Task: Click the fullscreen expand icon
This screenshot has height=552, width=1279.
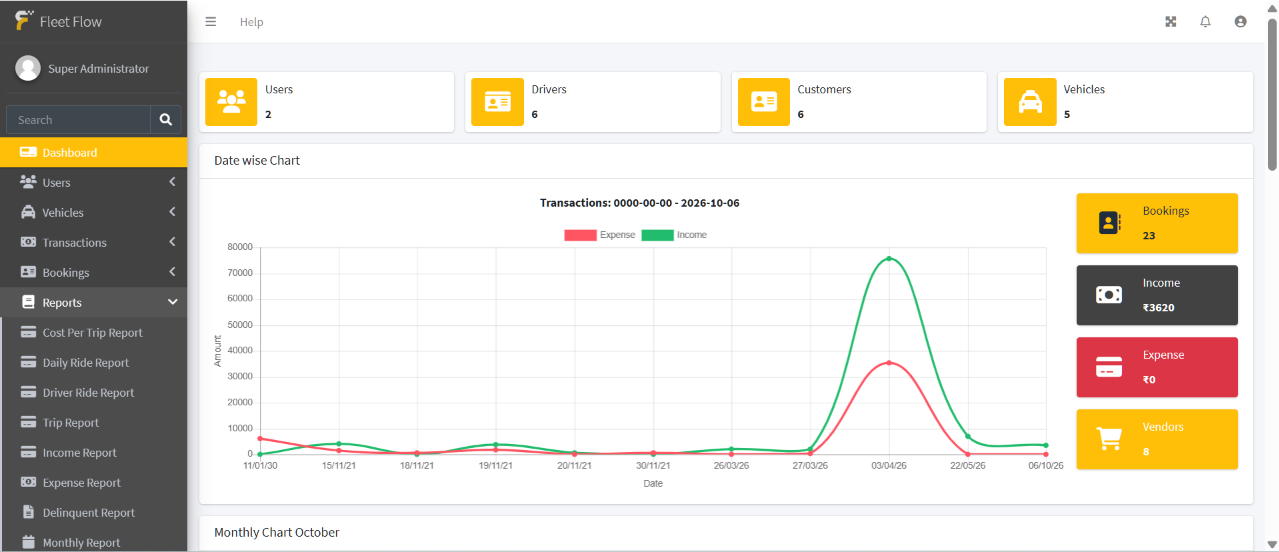Action: click(x=1171, y=21)
